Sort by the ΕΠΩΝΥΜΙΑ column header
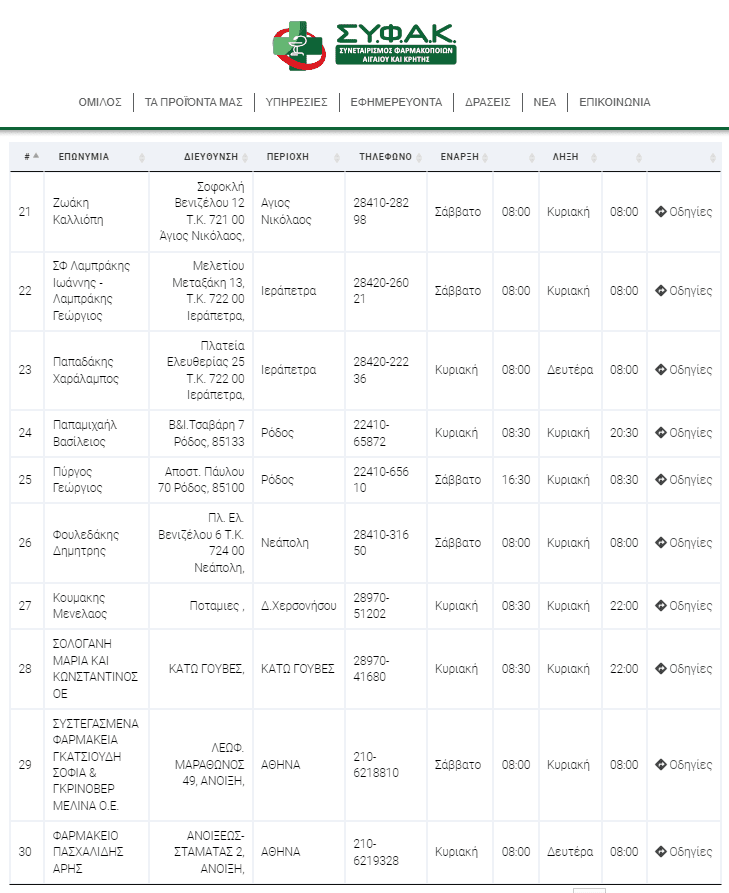Image resolution: width=729 pixels, height=893 pixels. 96,157
